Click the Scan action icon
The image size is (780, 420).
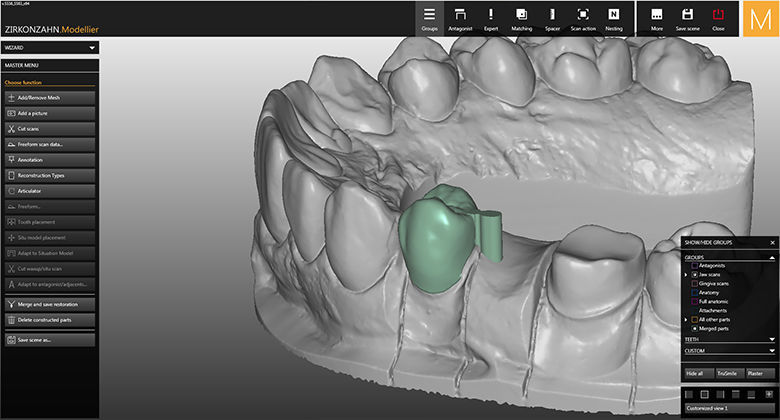(583, 19)
